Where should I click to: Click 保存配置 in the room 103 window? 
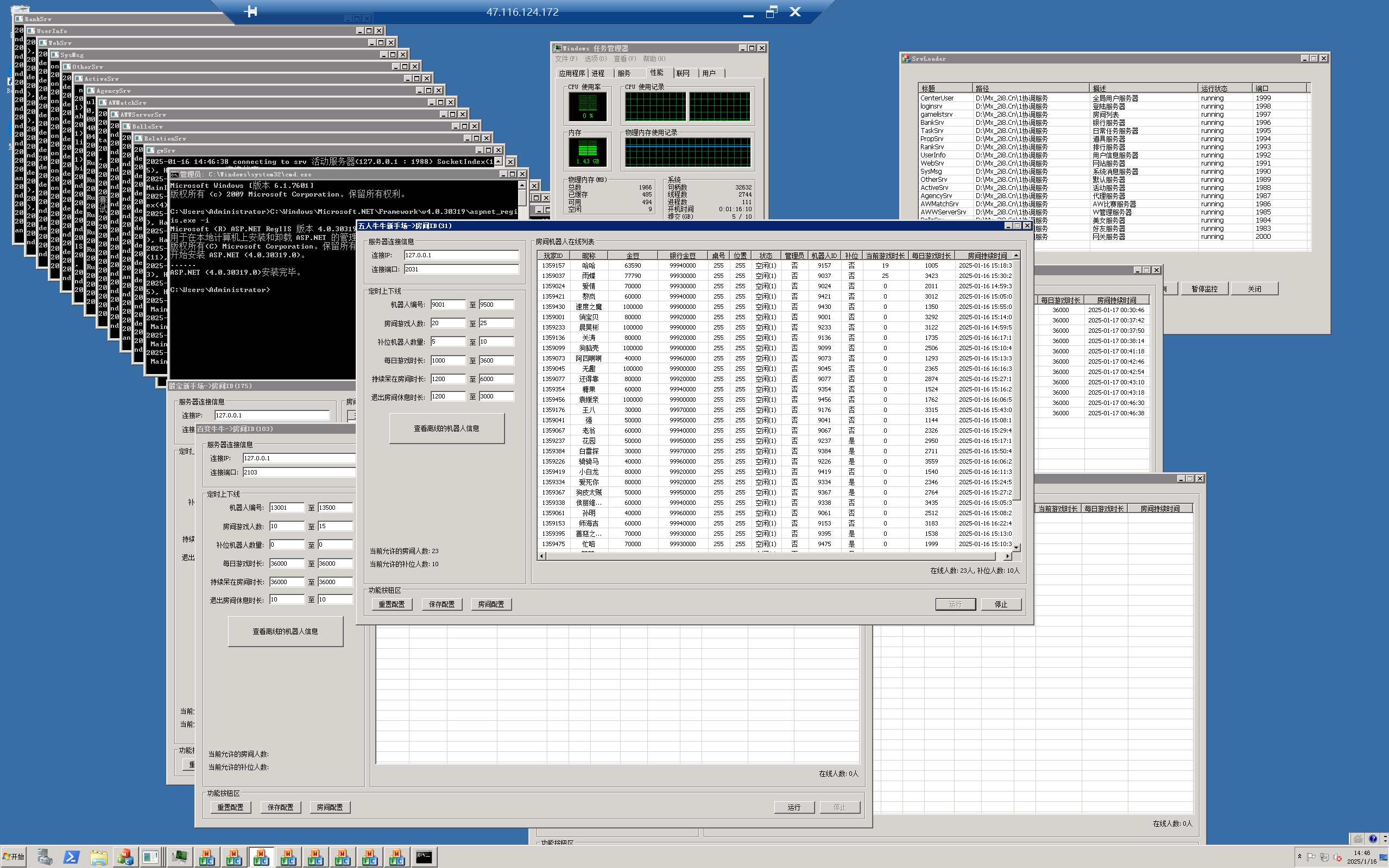pos(280,807)
